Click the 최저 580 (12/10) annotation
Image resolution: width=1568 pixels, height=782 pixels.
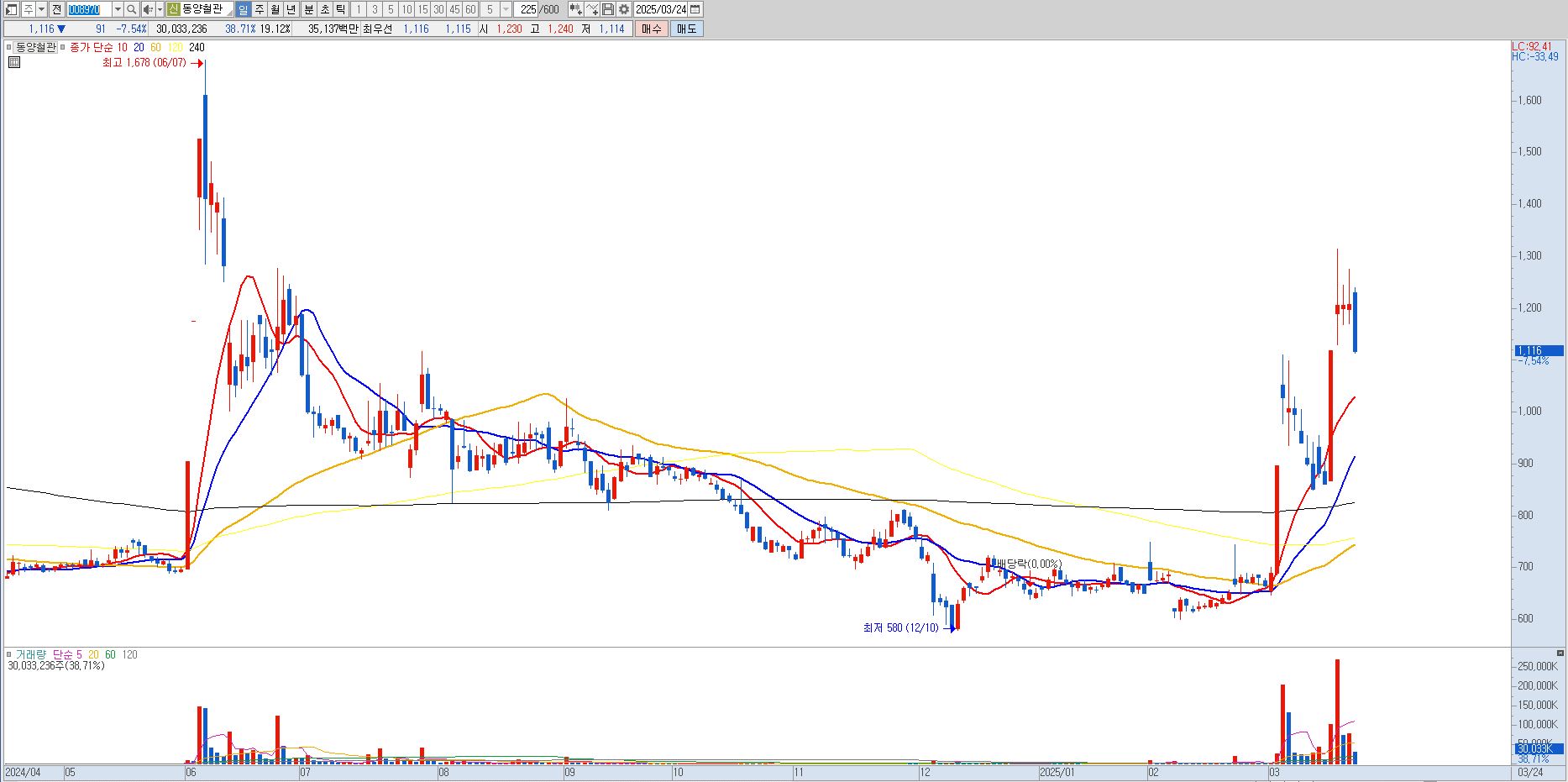[900, 627]
